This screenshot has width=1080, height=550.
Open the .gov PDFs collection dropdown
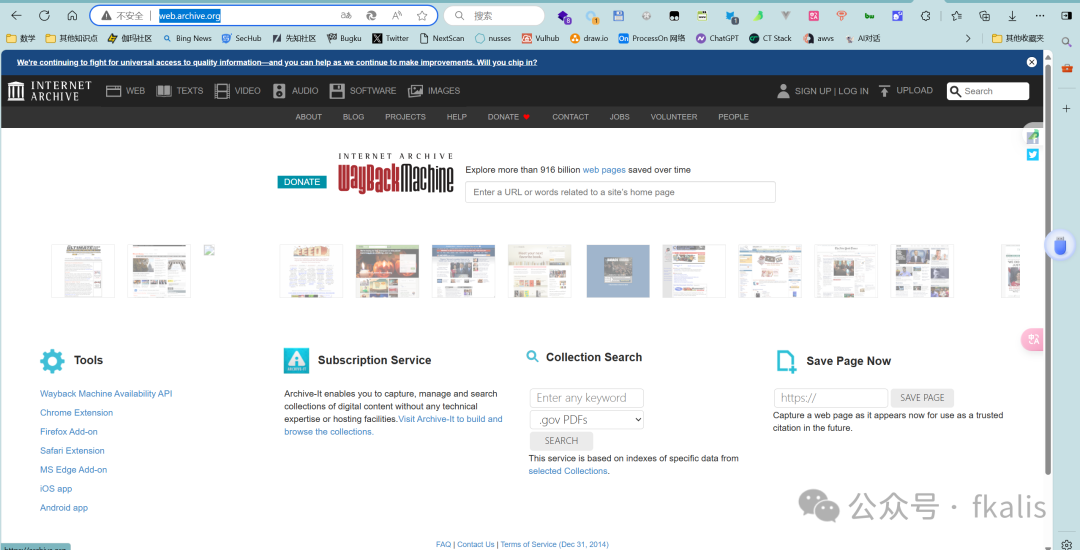point(587,419)
